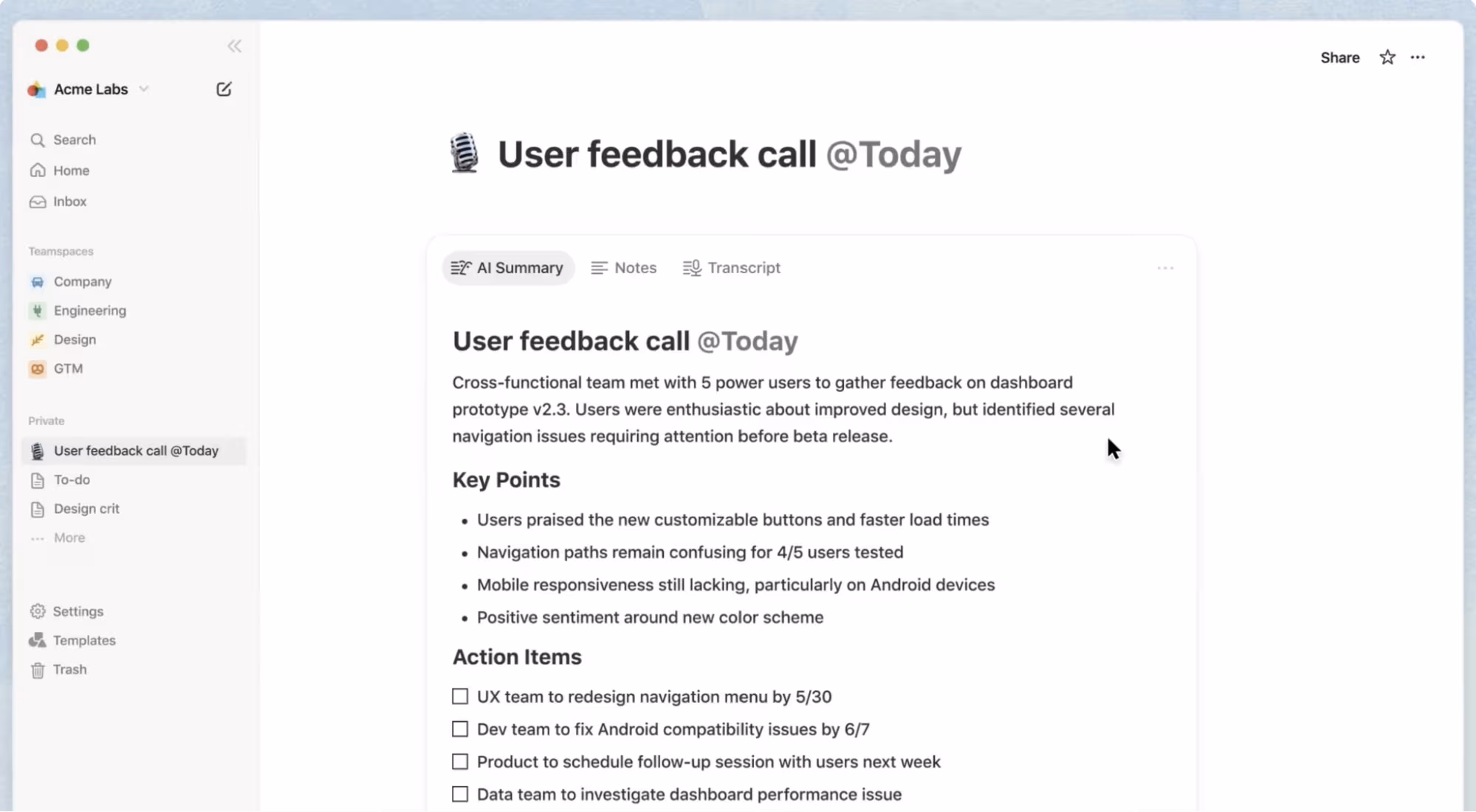The width and height of the screenshot is (1476, 812).
Task: Open the Inbox from the sidebar
Action: [70, 201]
